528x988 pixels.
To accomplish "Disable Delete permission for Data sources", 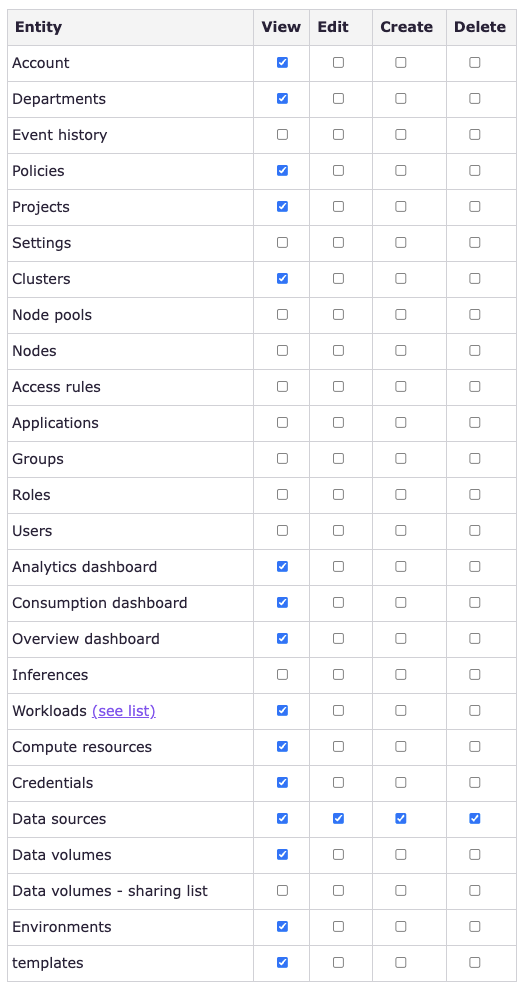I will (x=474, y=819).
